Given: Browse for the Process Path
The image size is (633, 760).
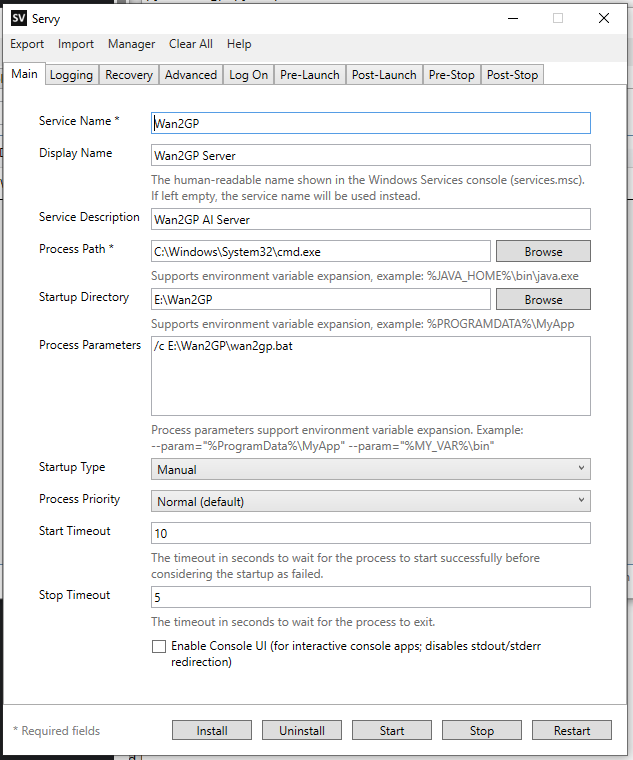Looking at the screenshot, I should (543, 251).
